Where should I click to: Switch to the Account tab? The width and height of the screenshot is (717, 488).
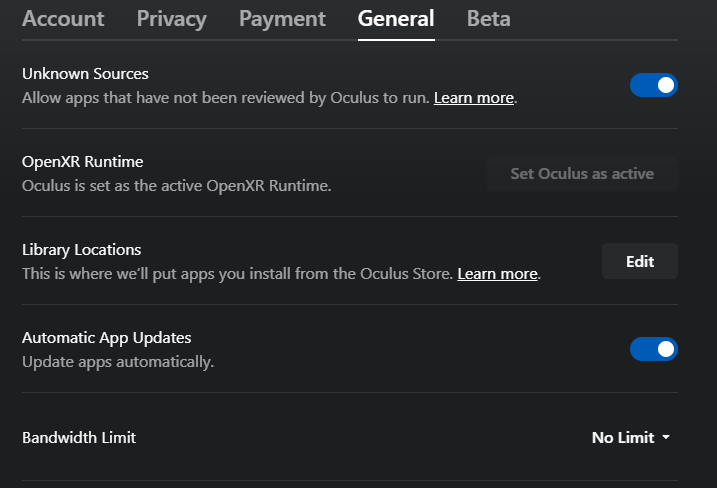tap(63, 19)
